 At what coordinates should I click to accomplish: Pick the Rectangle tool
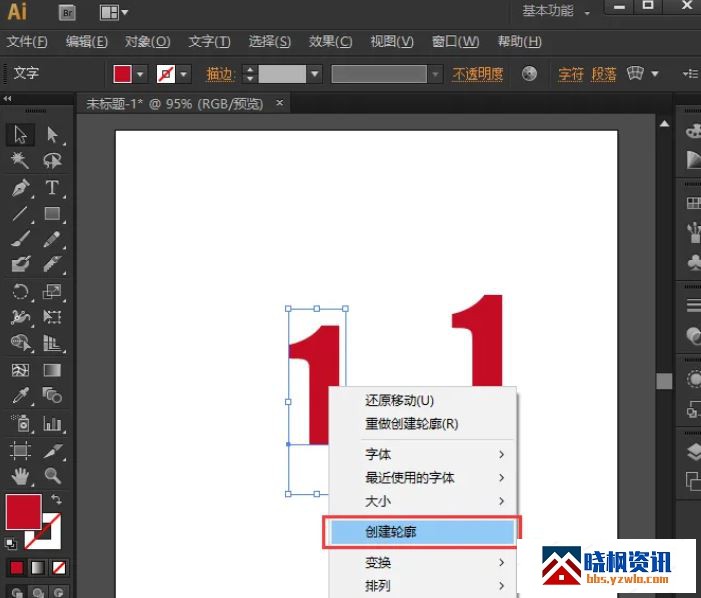point(52,213)
